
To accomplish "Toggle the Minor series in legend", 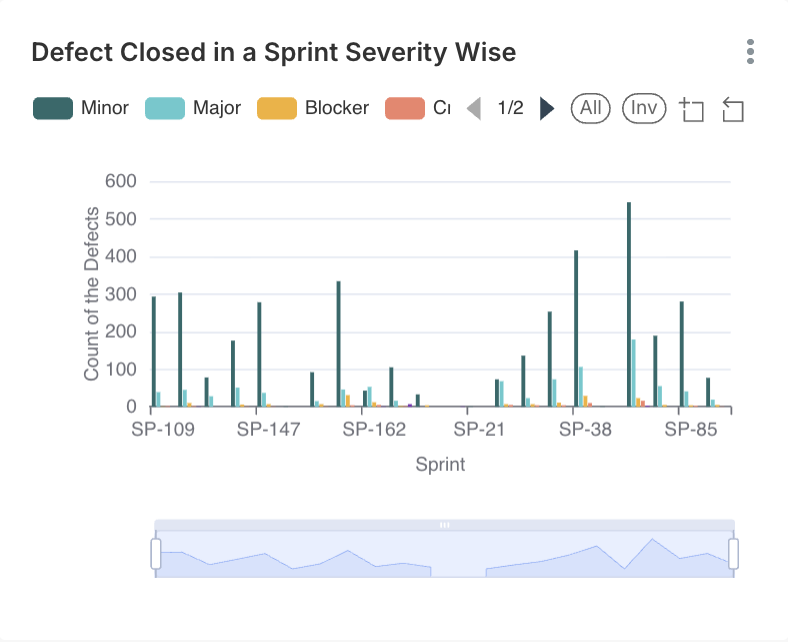I will point(80,108).
